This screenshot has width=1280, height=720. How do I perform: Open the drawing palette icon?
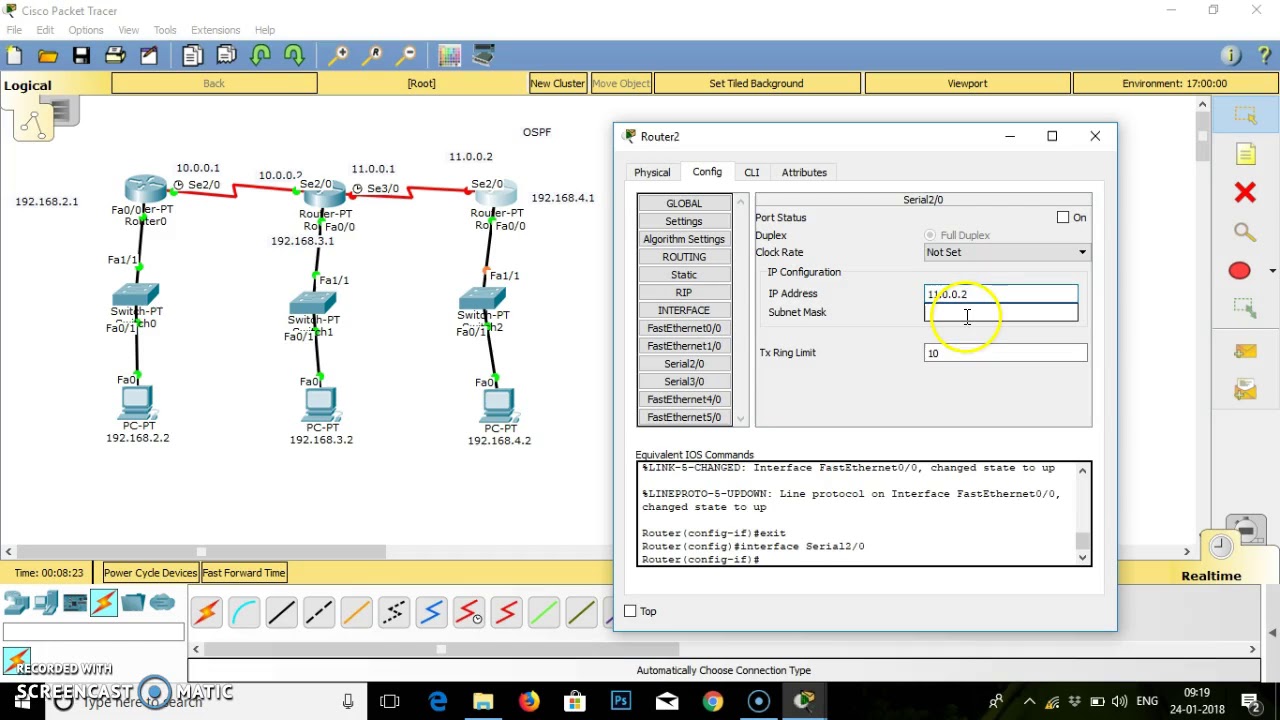[x=450, y=56]
